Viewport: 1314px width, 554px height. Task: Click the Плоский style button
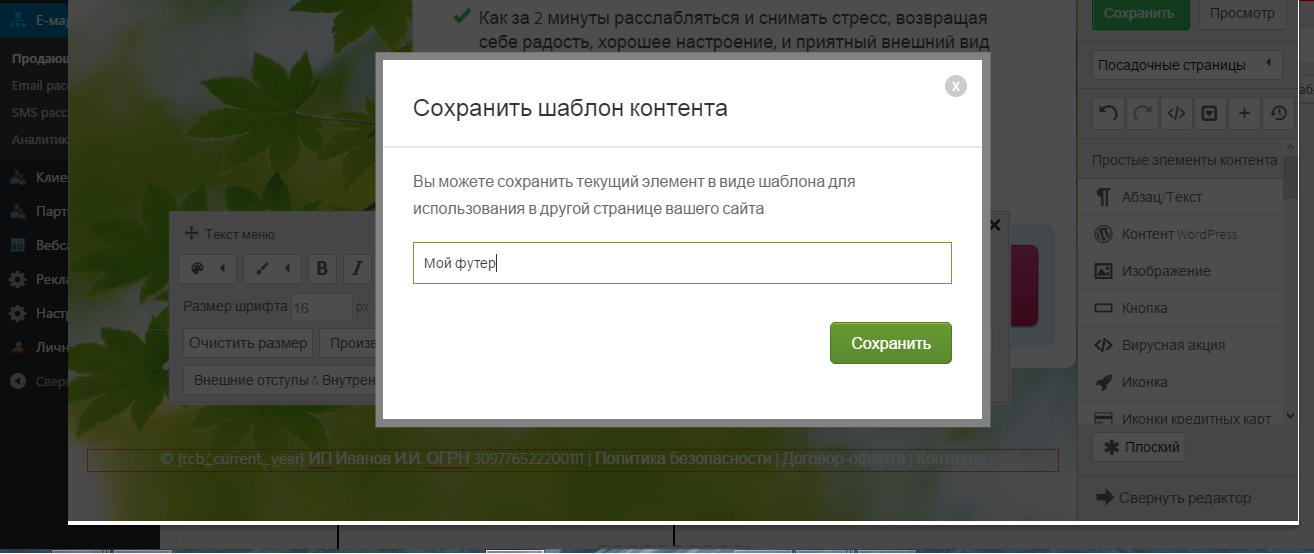pyautogui.click(x=1139, y=447)
